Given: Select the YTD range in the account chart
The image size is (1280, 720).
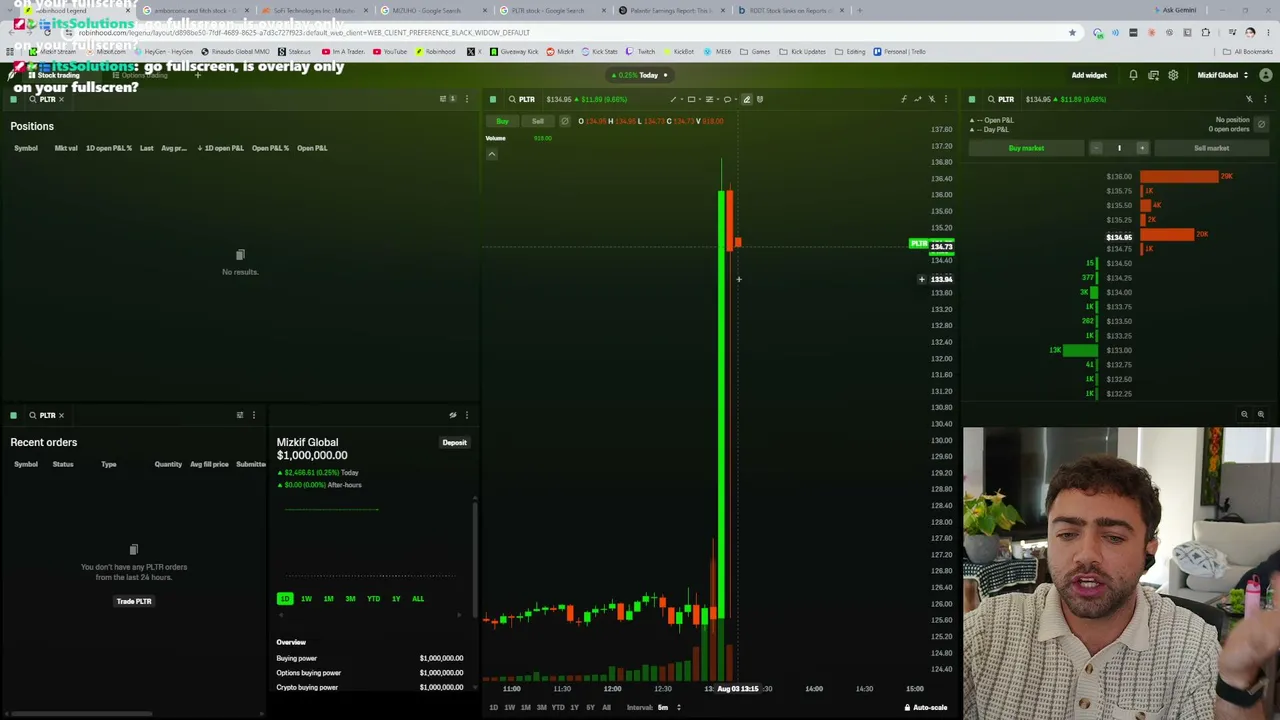Looking at the screenshot, I should point(373,599).
